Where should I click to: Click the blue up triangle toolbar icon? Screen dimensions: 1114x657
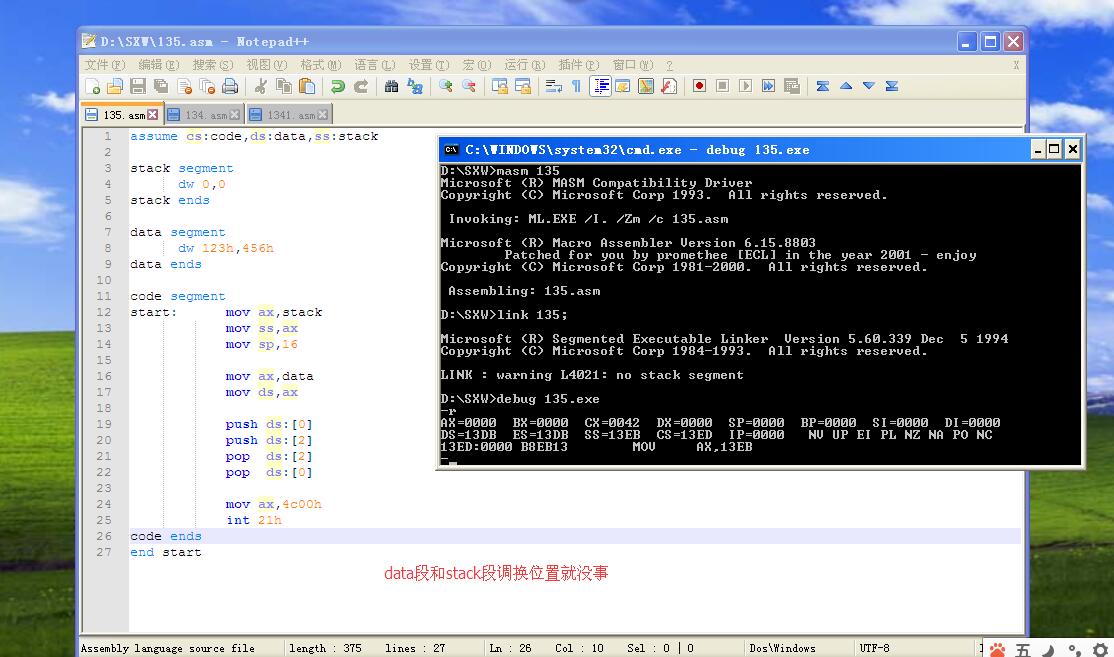[x=845, y=87]
